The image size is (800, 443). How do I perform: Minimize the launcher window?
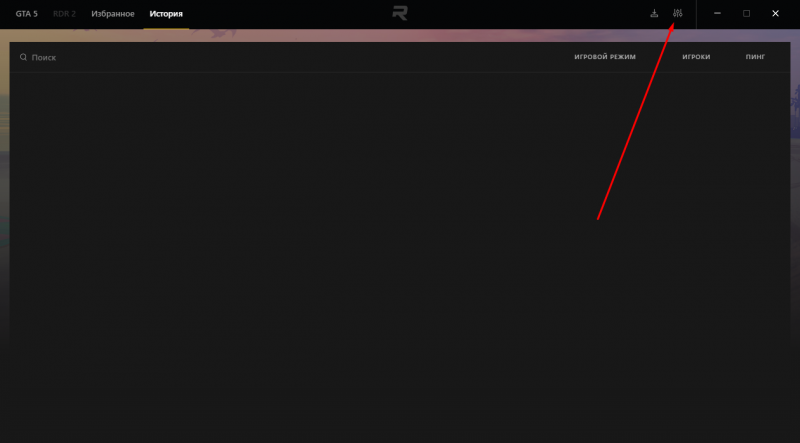point(717,14)
